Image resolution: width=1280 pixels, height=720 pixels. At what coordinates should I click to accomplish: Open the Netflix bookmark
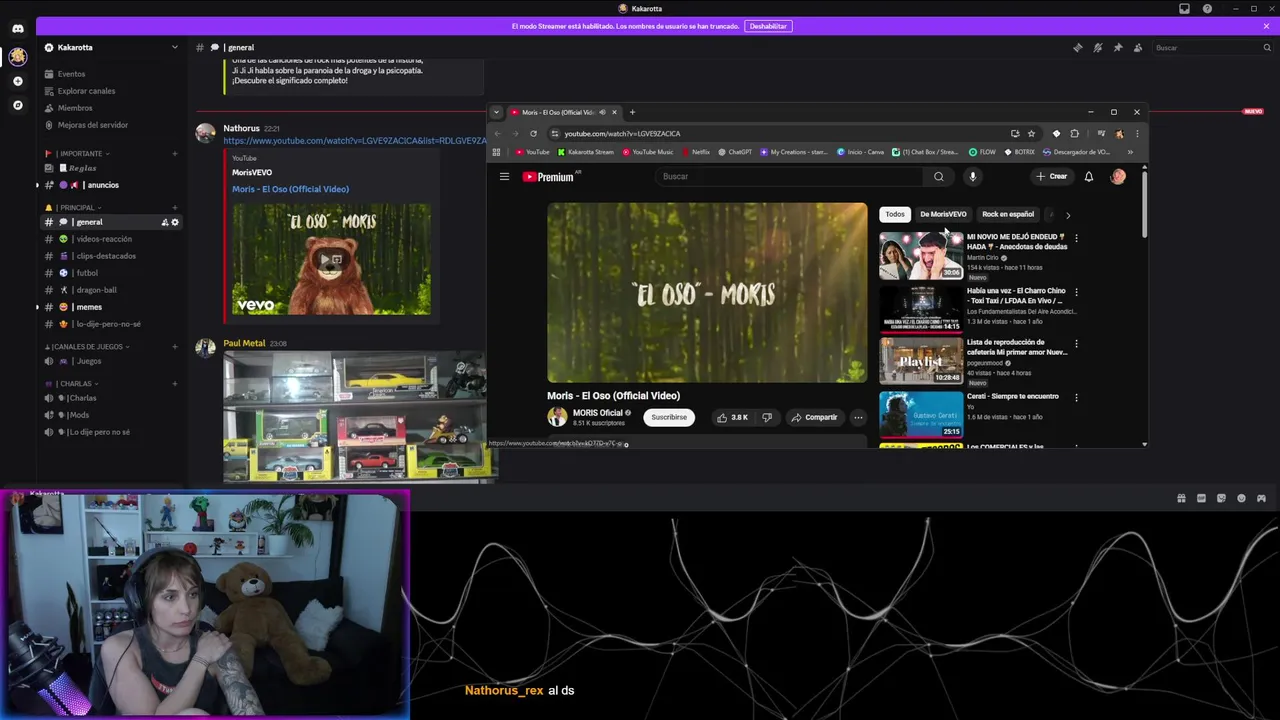[696, 152]
